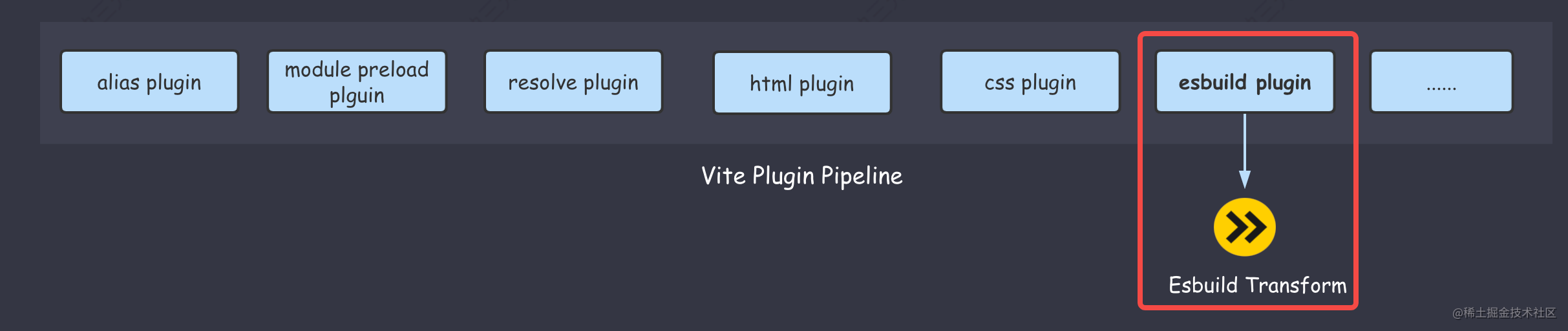Click the arrowhead pointing at the esbuild logo
Screen dimensions: 1568x331
coord(1245,179)
